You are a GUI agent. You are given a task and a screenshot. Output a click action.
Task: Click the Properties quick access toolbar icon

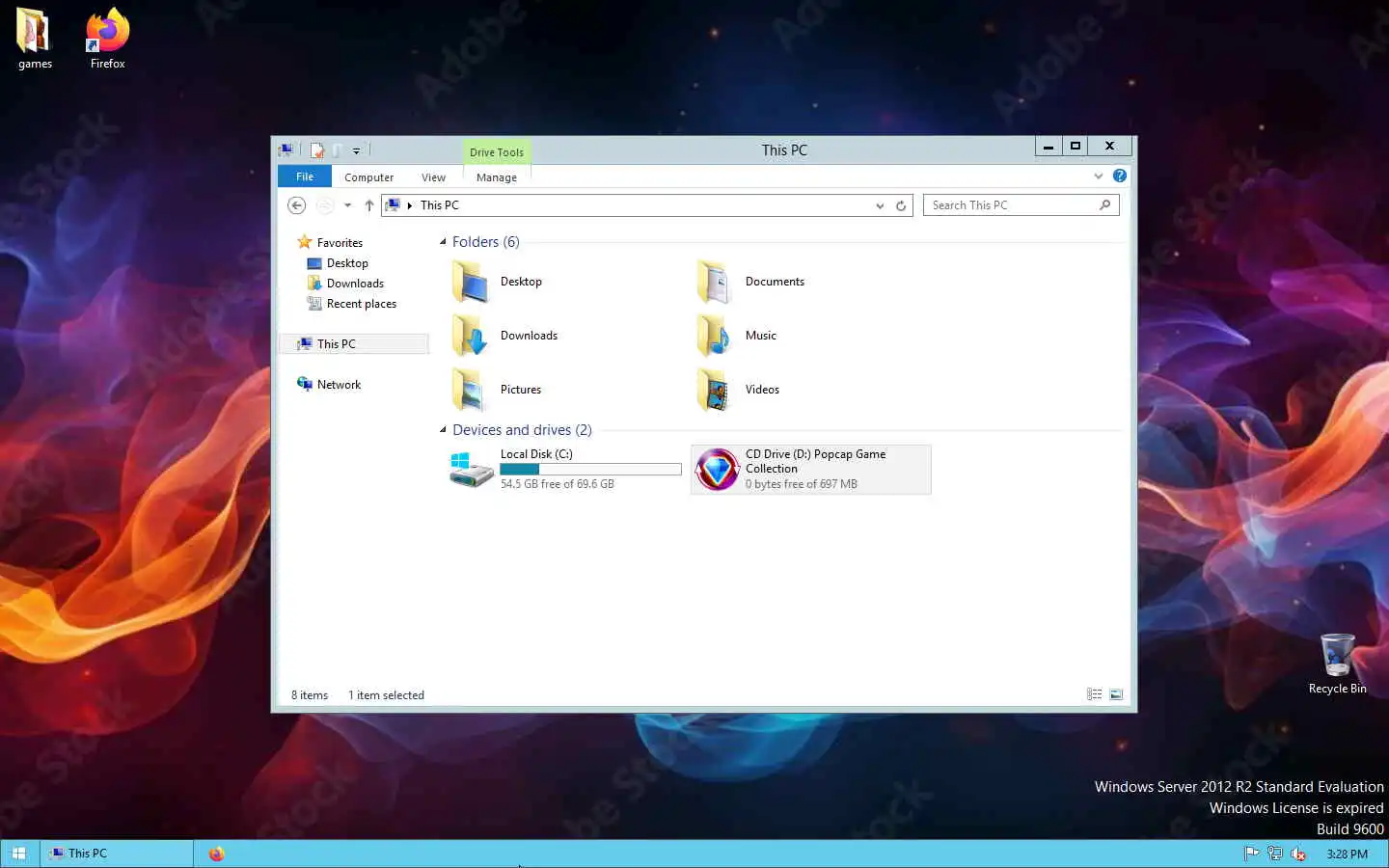tap(316, 150)
